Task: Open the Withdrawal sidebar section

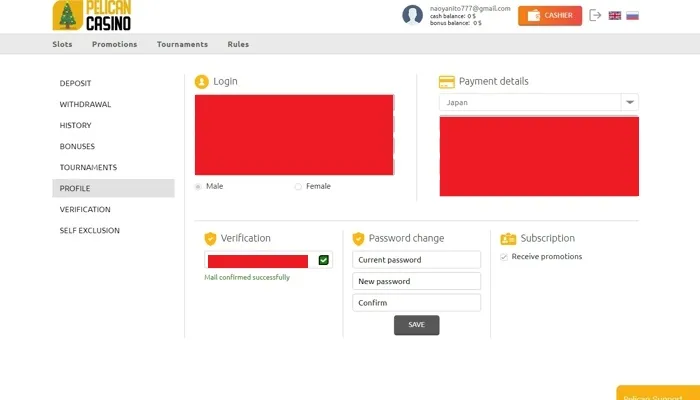Action: coord(85,104)
